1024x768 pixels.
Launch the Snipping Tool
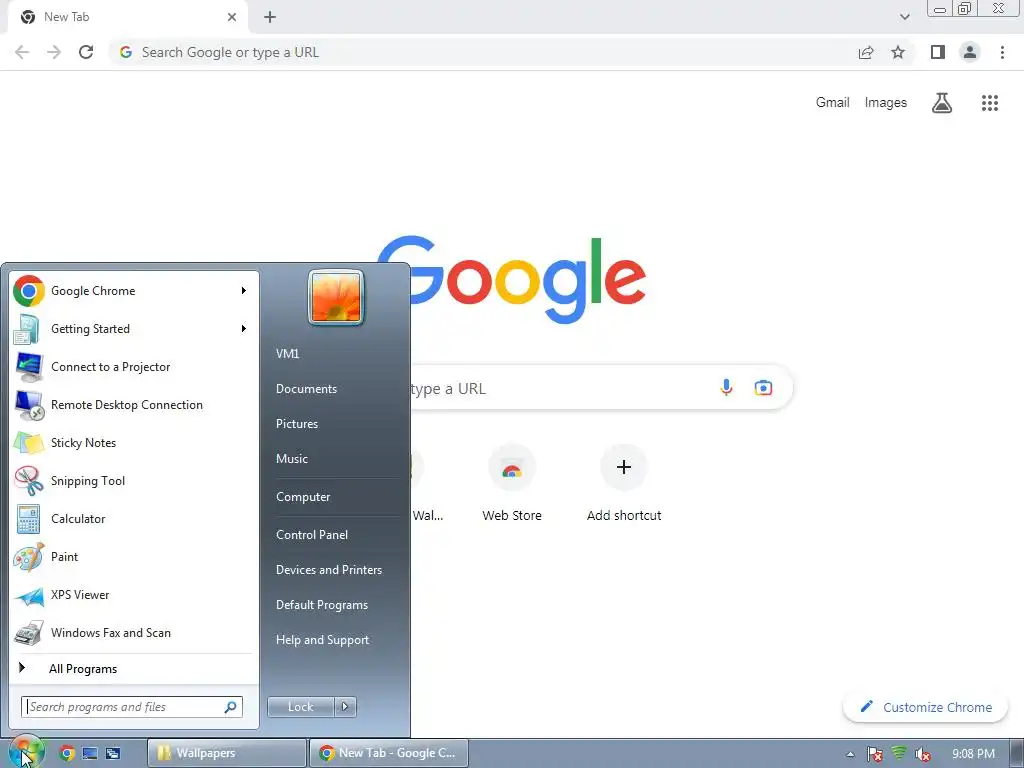pyautogui.click(x=131, y=481)
